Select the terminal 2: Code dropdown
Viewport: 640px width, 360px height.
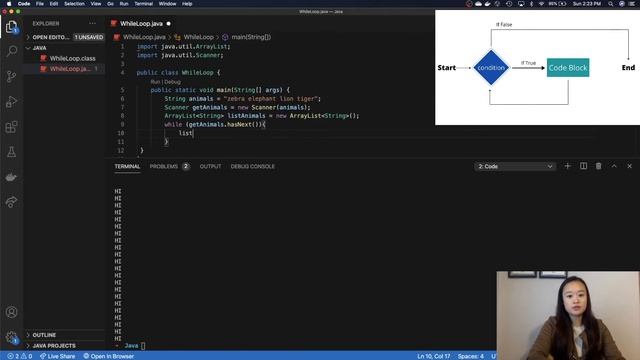pyautogui.click(x=515, y=167)
